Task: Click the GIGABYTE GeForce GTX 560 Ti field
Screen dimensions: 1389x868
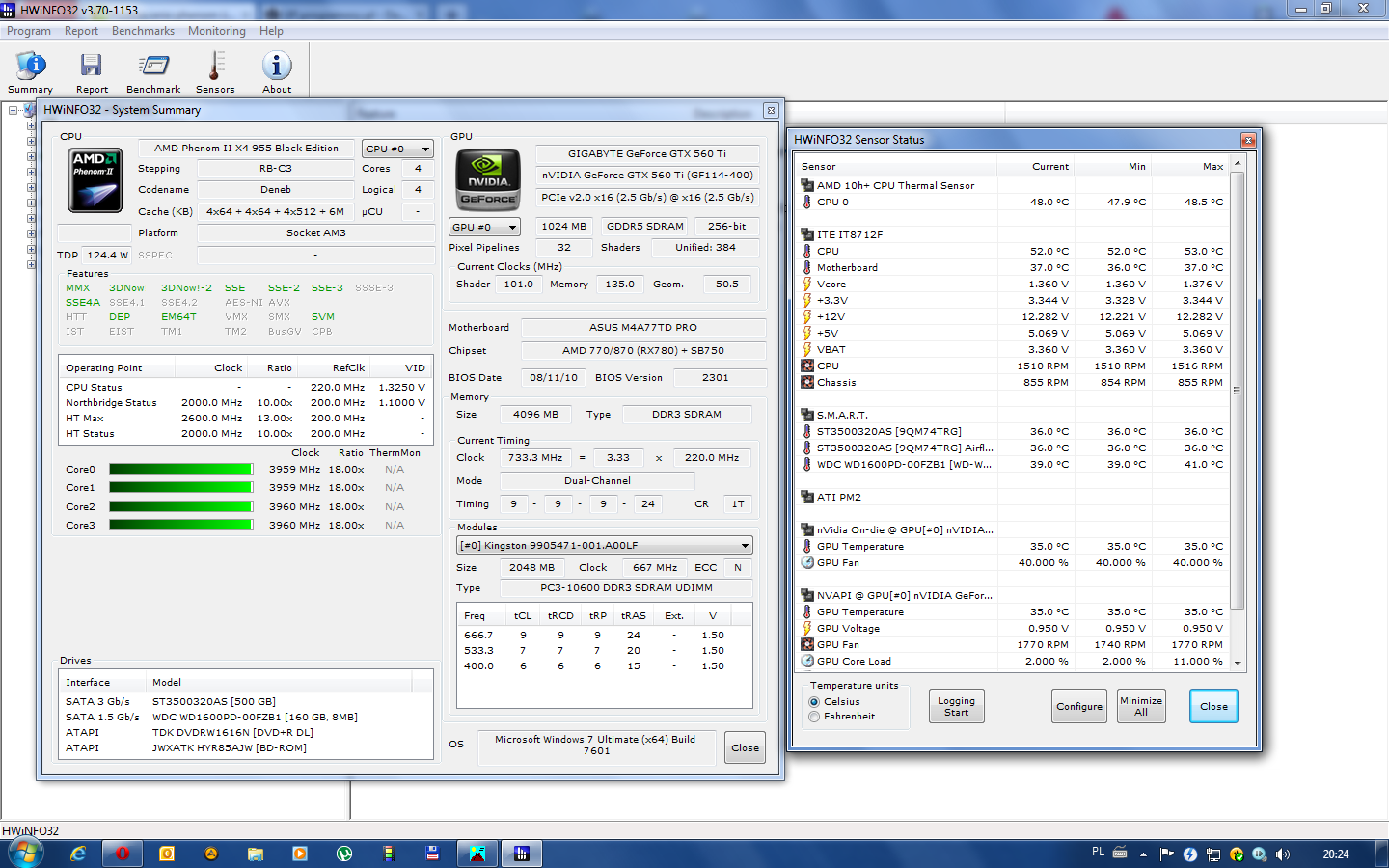Action: coord(647,153)
